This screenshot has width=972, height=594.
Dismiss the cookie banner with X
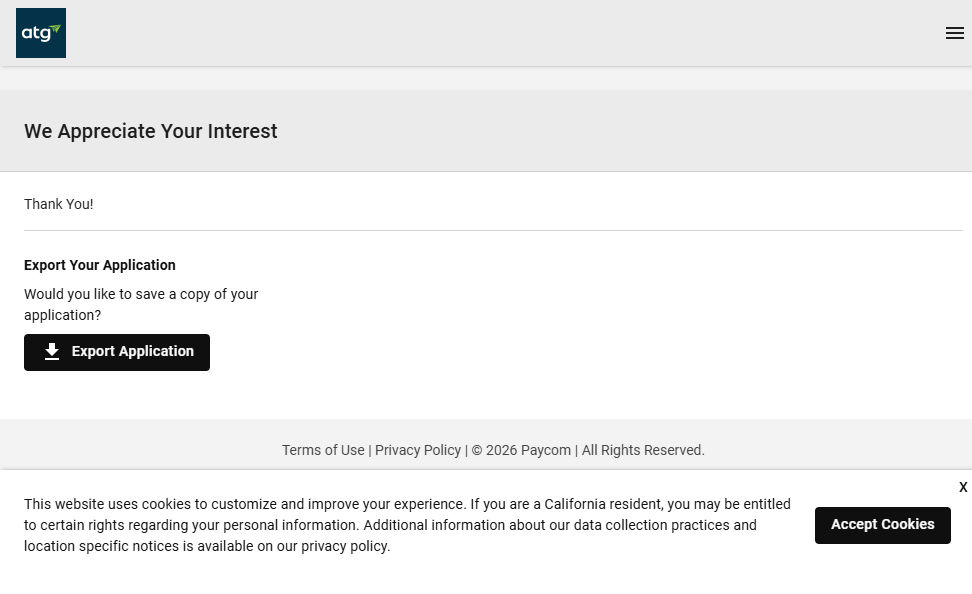point(963,487)
